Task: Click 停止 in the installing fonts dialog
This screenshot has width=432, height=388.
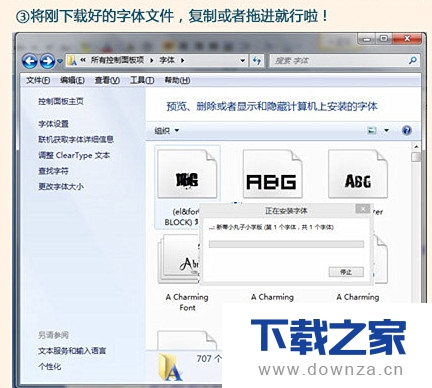Action: [x=346, y=272]
